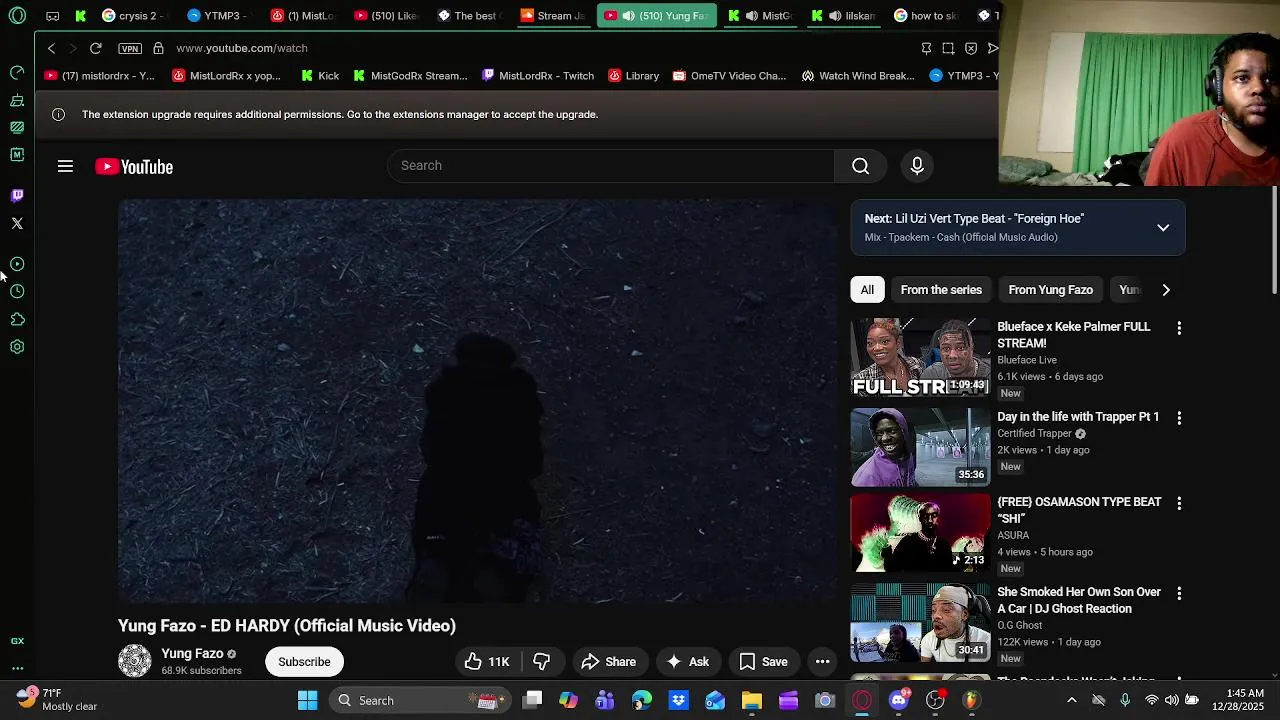Image resolution: width=1280 pixels, height=720 pixels.
Task: Open Yung Fazo channel avatar
Action: (x=135, y=661)
